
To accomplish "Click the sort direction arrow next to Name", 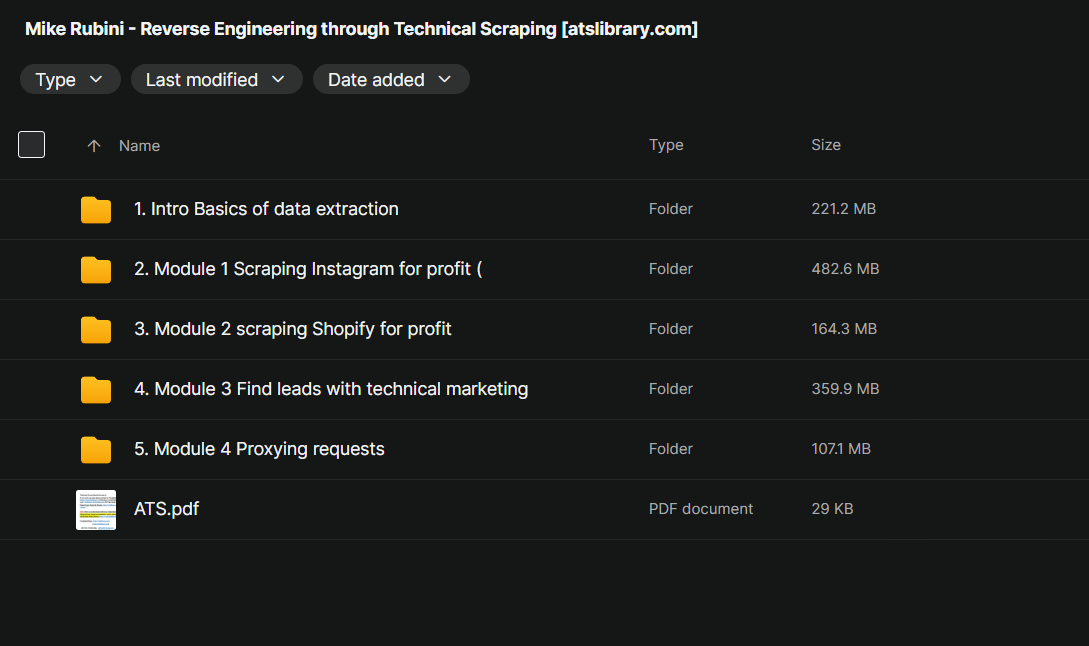I will [x=94, y=146].
